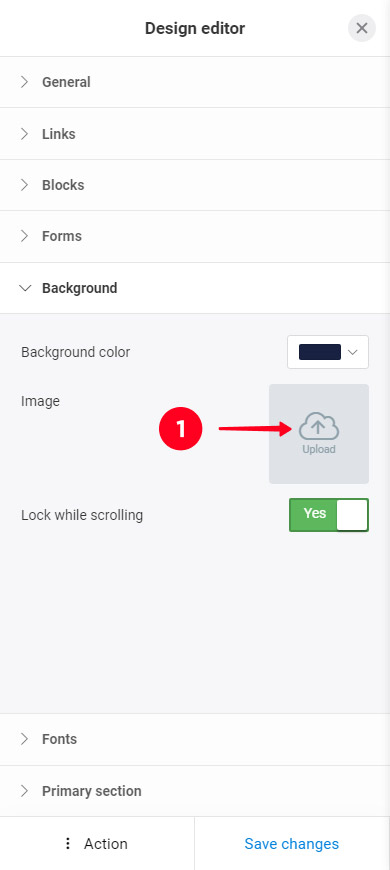Expand the Primary section panel
The image size is (390, 870).
coord(195,791)
